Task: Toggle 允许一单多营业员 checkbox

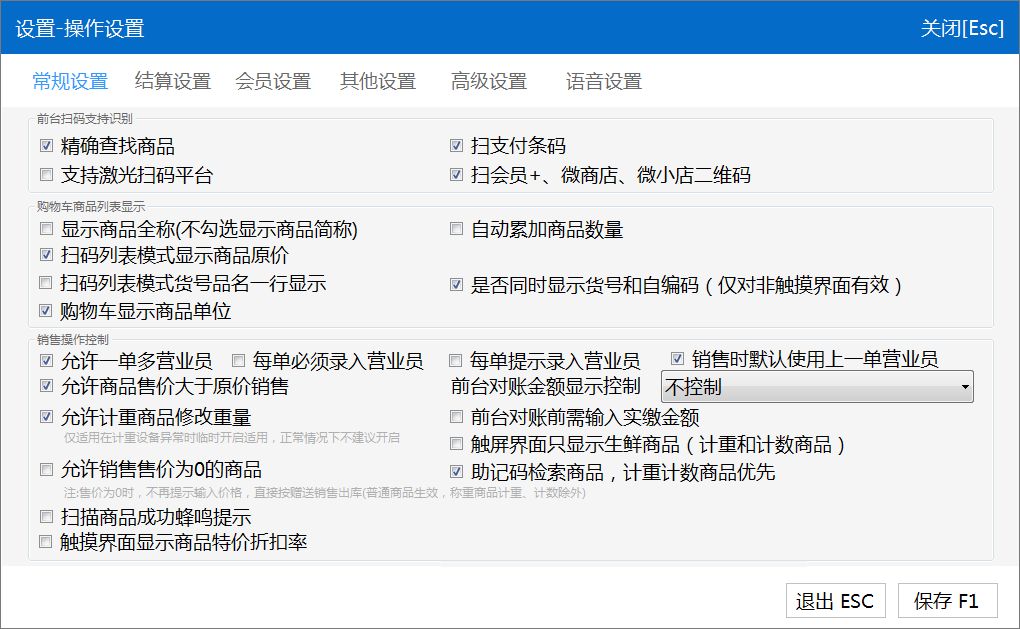Action: pos(46,360)
